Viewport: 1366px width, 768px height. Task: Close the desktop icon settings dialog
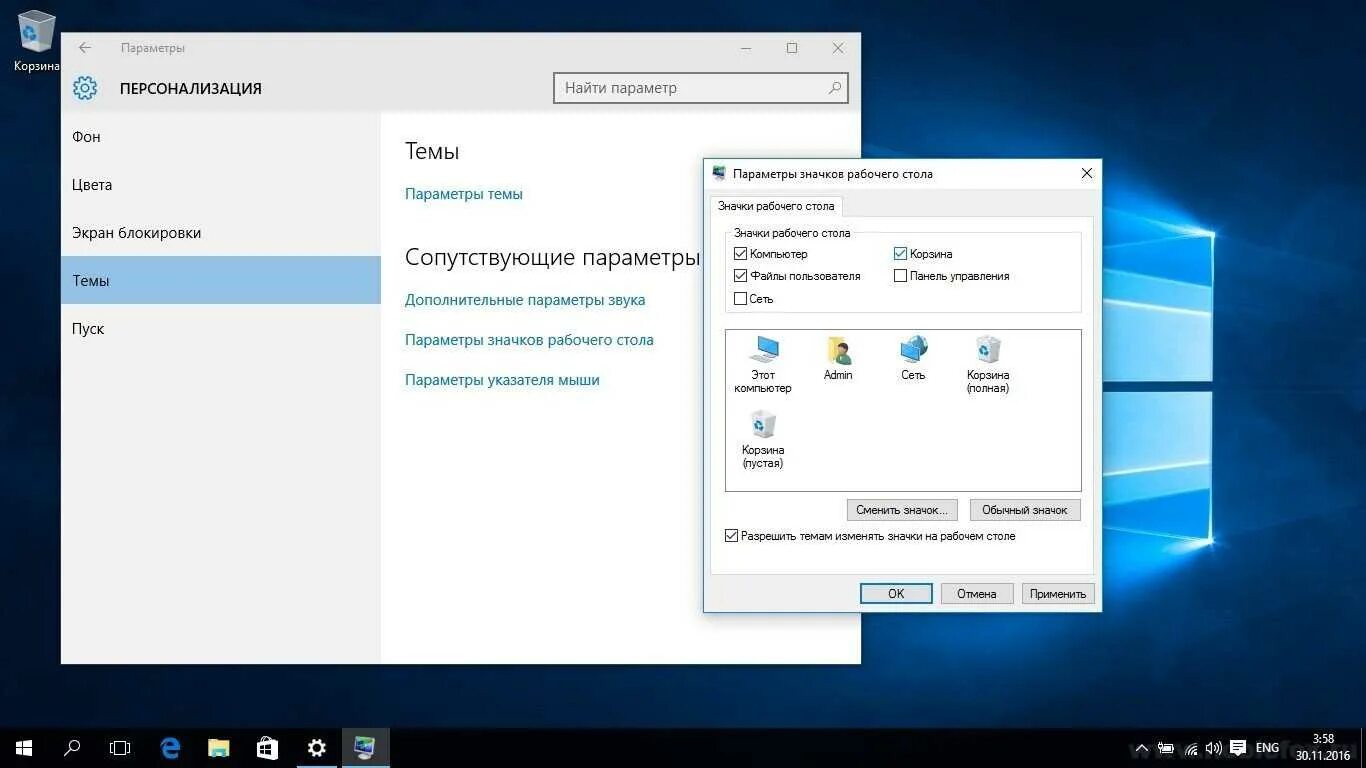coord(1087,173)
